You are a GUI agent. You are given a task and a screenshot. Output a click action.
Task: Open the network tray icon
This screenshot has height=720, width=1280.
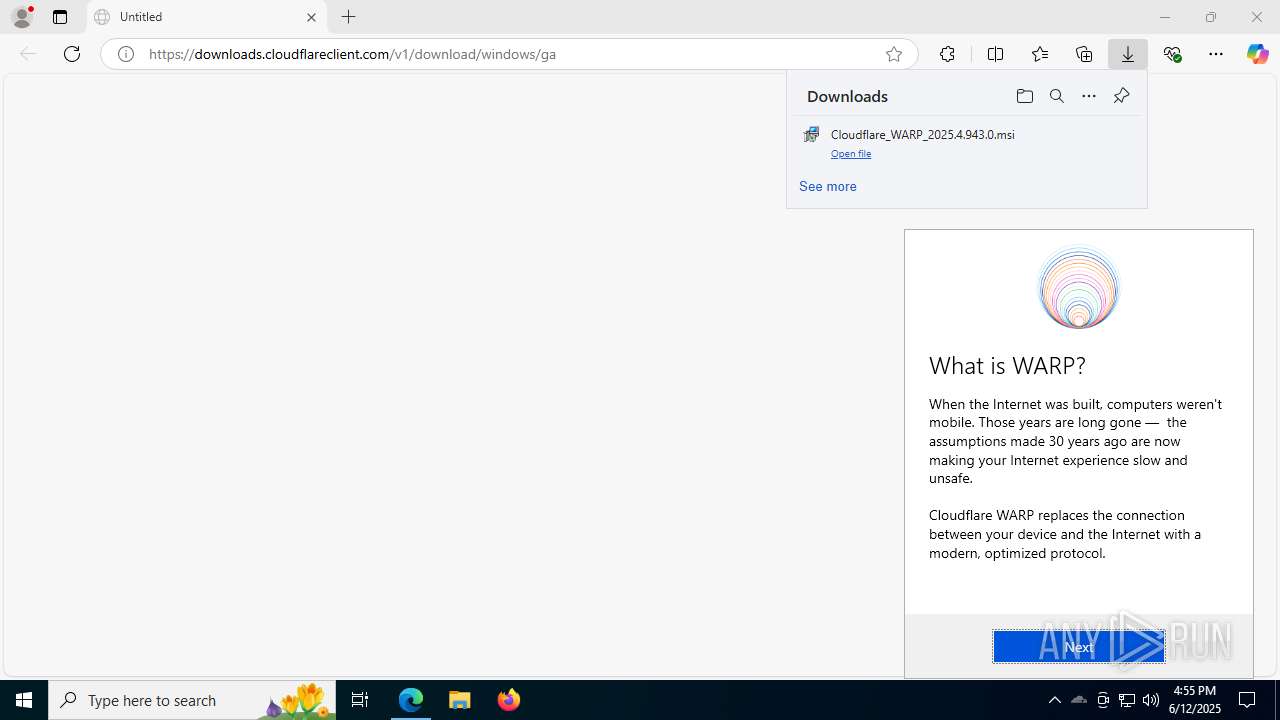click(x=1127, y=700)
